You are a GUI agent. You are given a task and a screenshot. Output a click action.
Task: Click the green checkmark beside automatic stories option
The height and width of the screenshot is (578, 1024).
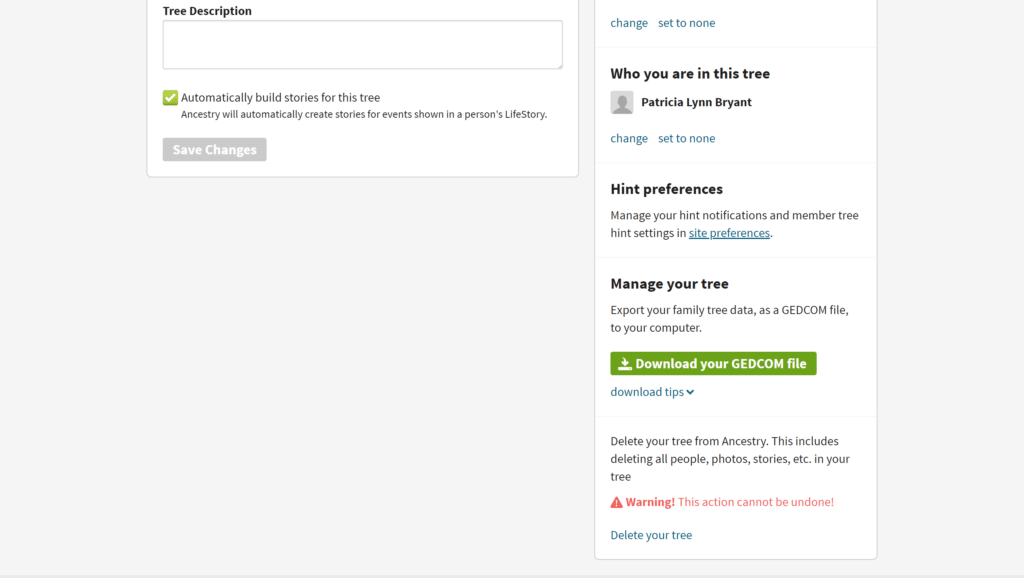[x=170, y=97]
